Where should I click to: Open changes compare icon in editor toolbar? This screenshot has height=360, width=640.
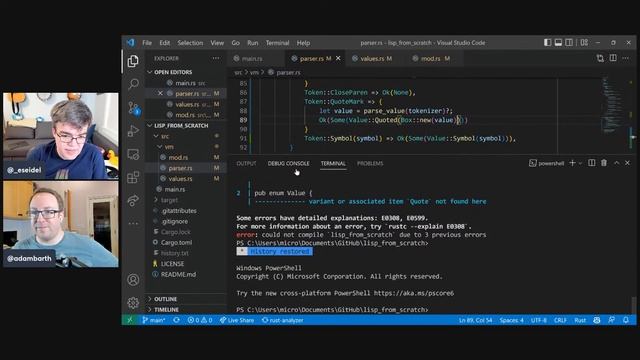600,58
